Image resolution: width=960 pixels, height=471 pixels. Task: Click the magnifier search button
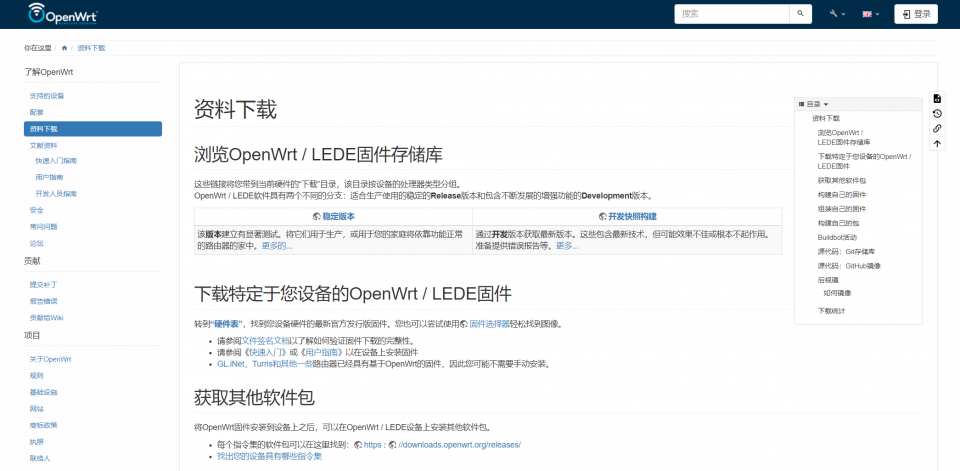801,14
